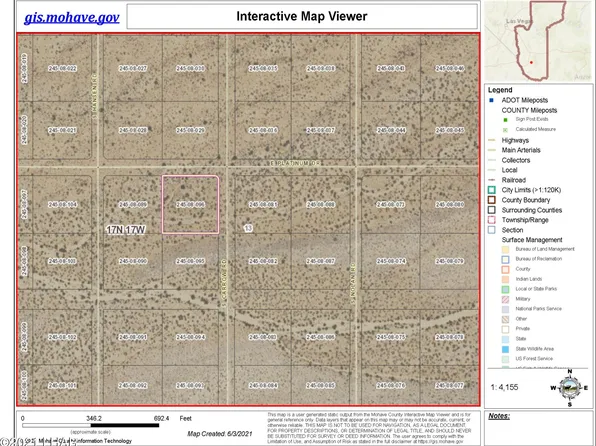Click parcel label 245-08-081

[x=263, y=205]
